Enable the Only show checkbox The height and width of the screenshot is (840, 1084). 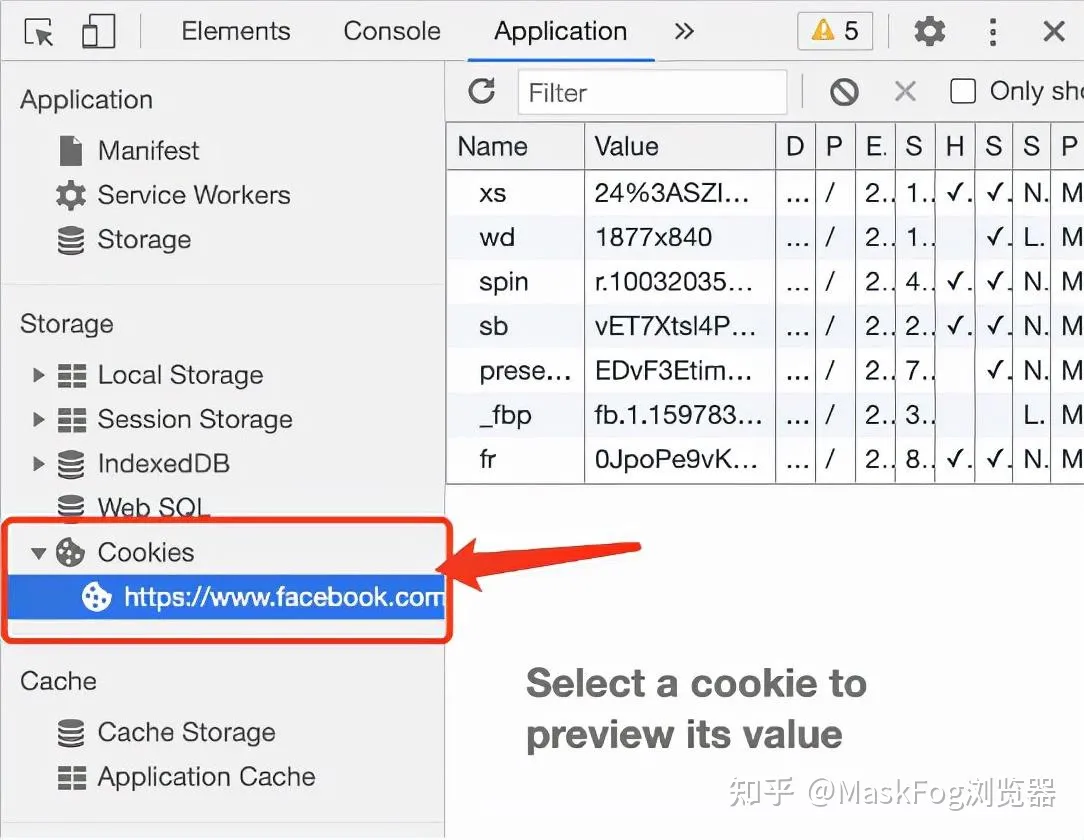pos(963,92)
